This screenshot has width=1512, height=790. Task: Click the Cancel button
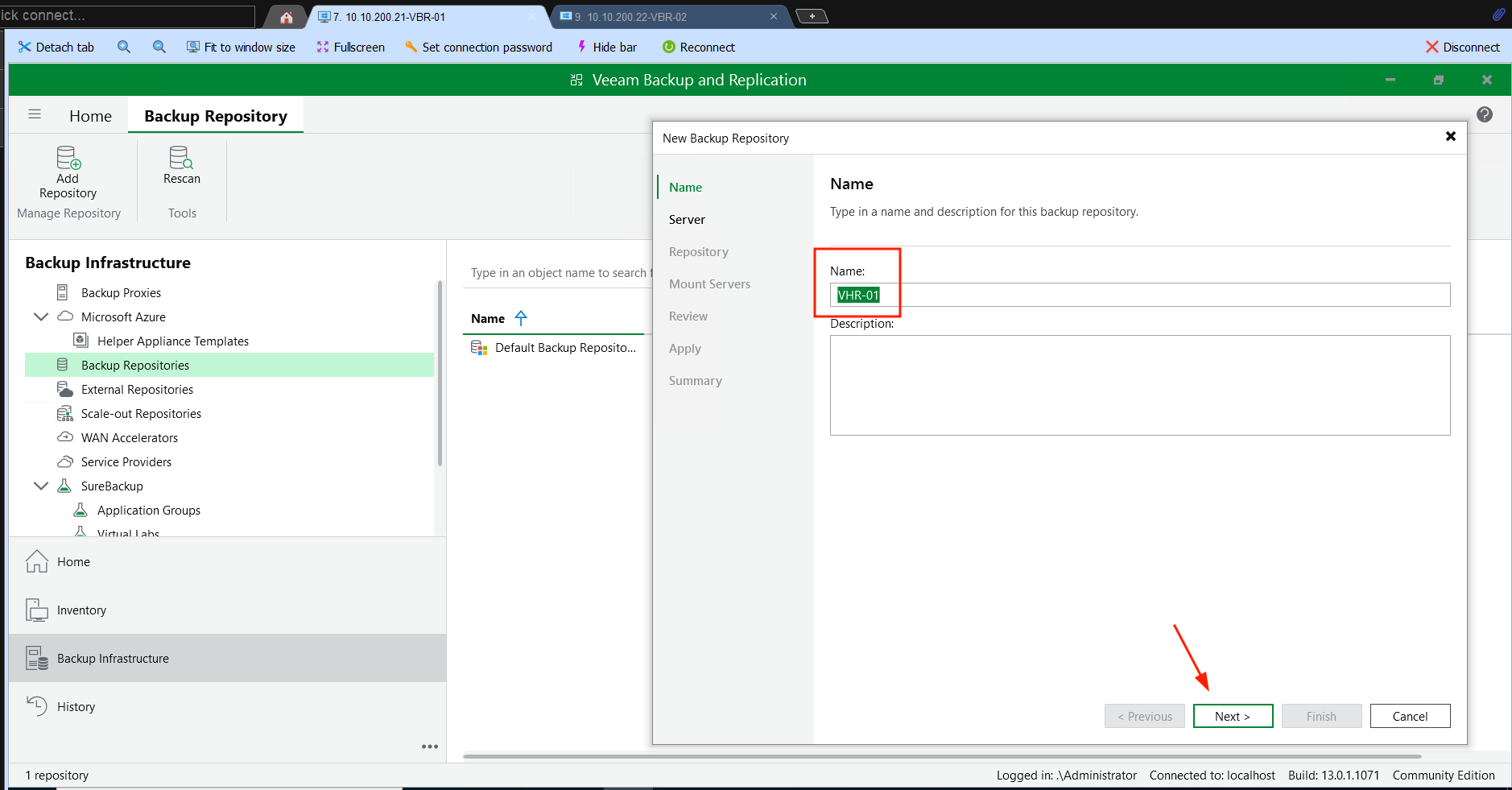(x=1410, y=716)
